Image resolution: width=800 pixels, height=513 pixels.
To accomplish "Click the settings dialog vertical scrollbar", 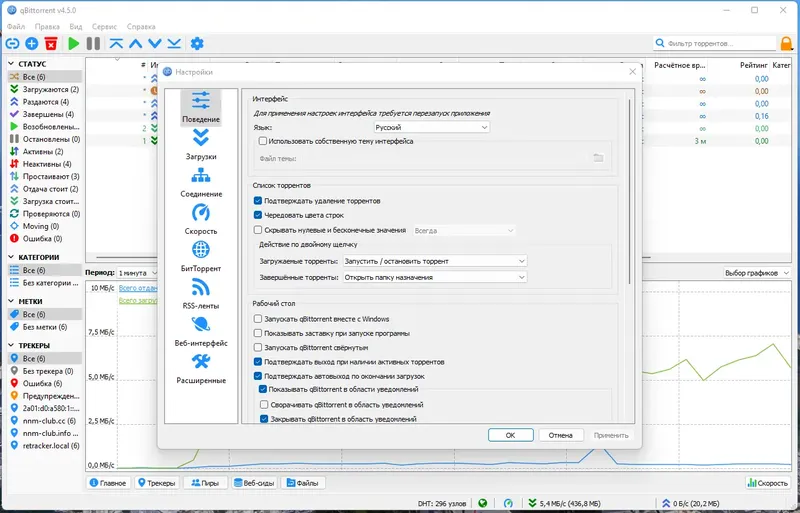I will (630, 191).
